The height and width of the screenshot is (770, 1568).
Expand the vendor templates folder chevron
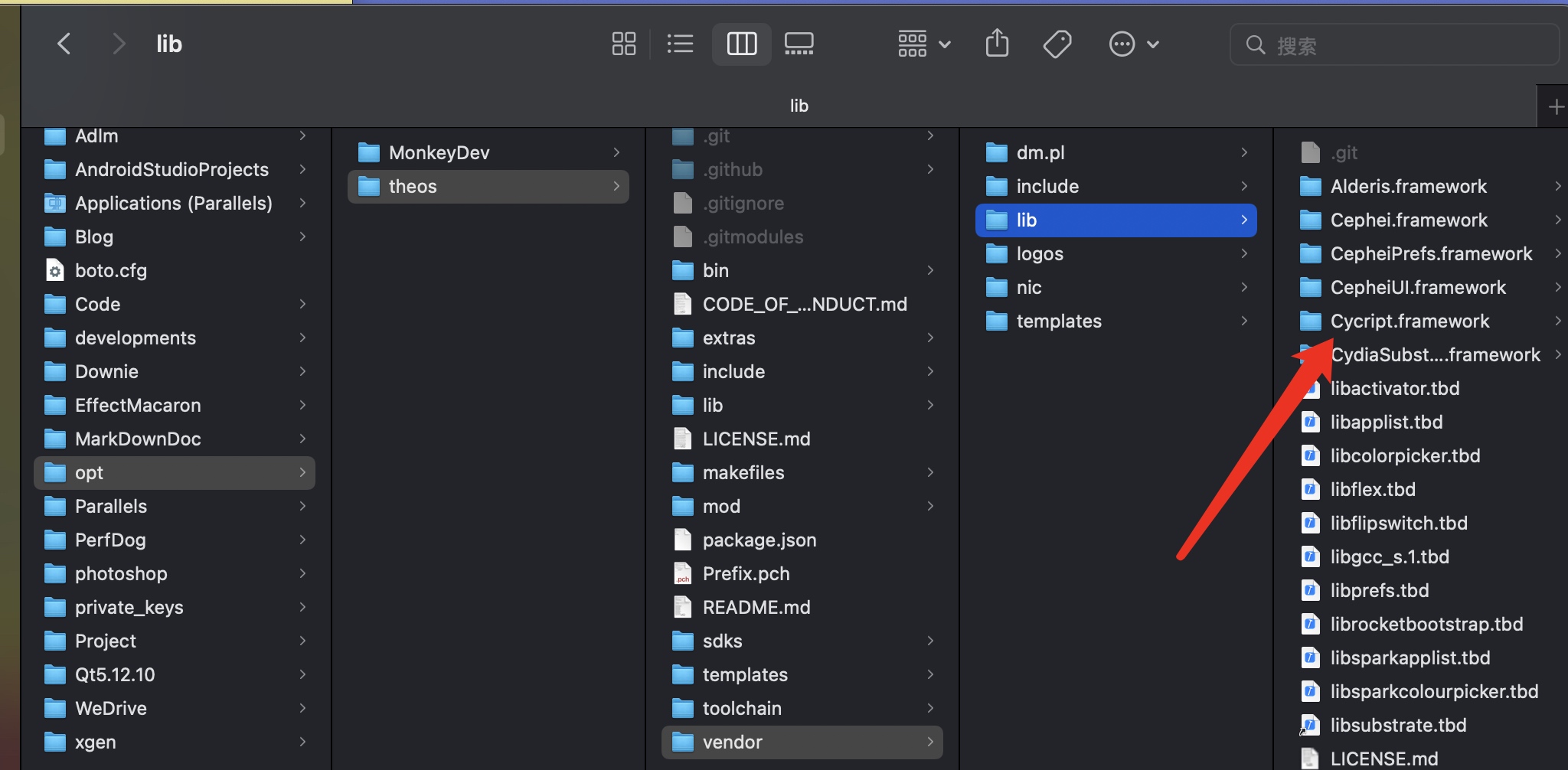1244,321
